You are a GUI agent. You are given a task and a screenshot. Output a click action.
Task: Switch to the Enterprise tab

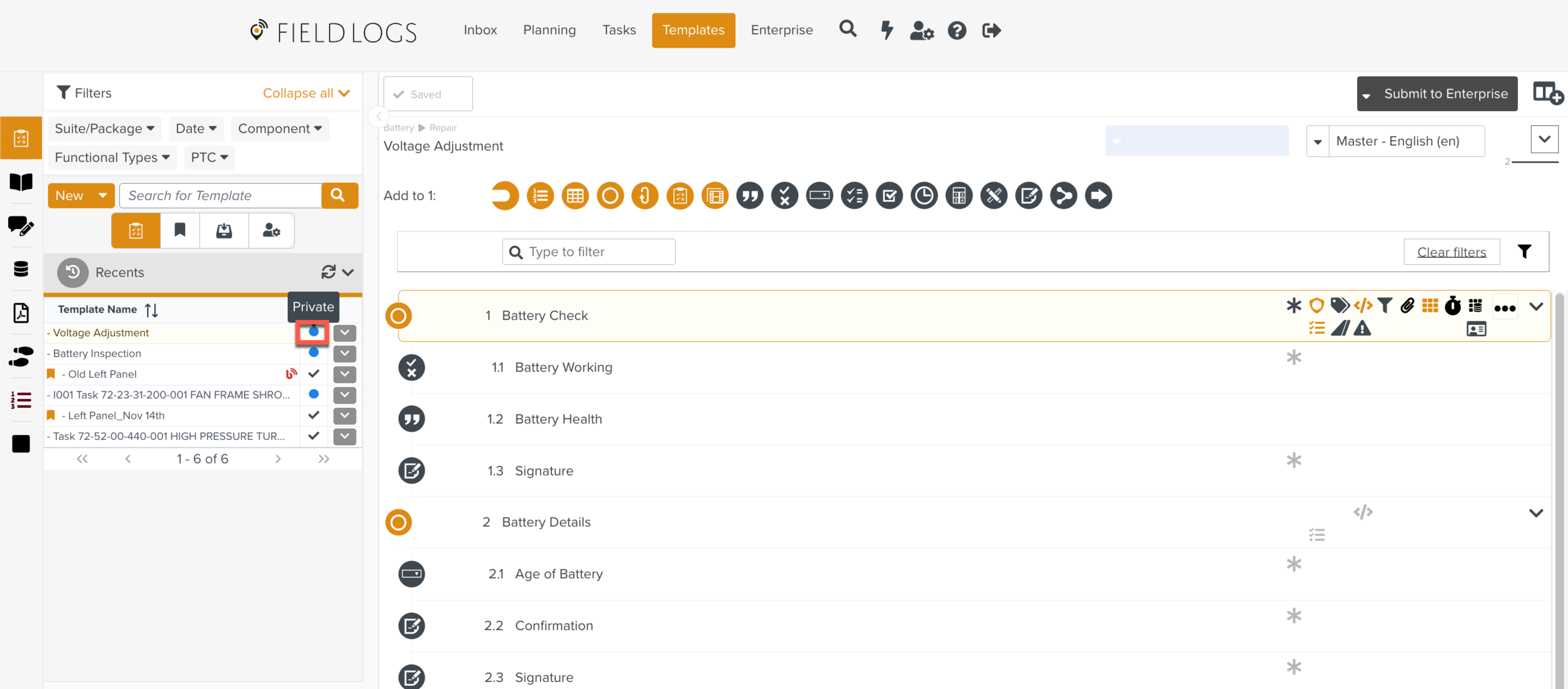[781, 30]
